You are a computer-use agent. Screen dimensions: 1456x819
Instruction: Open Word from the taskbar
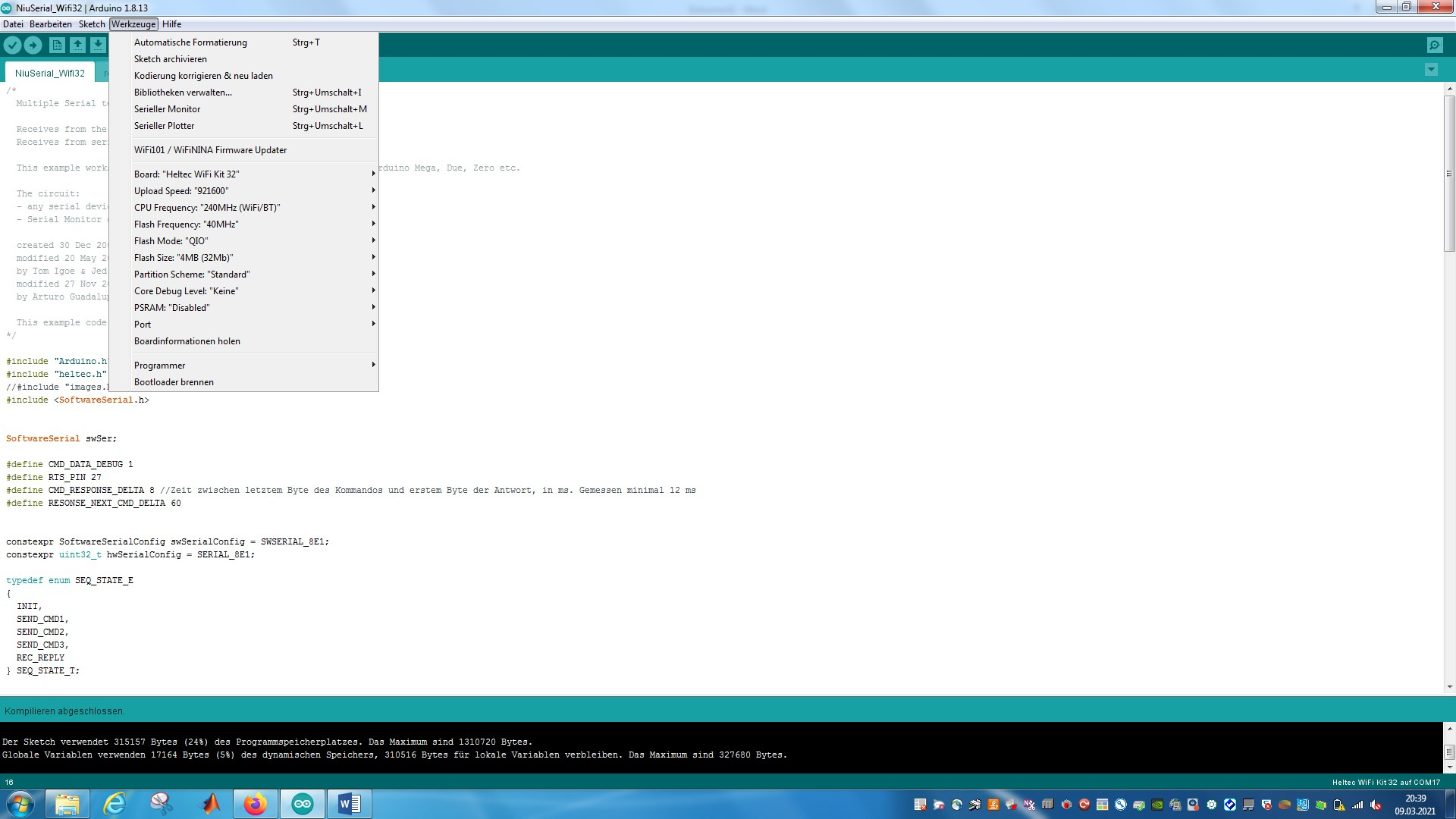[x=349, y=804]
